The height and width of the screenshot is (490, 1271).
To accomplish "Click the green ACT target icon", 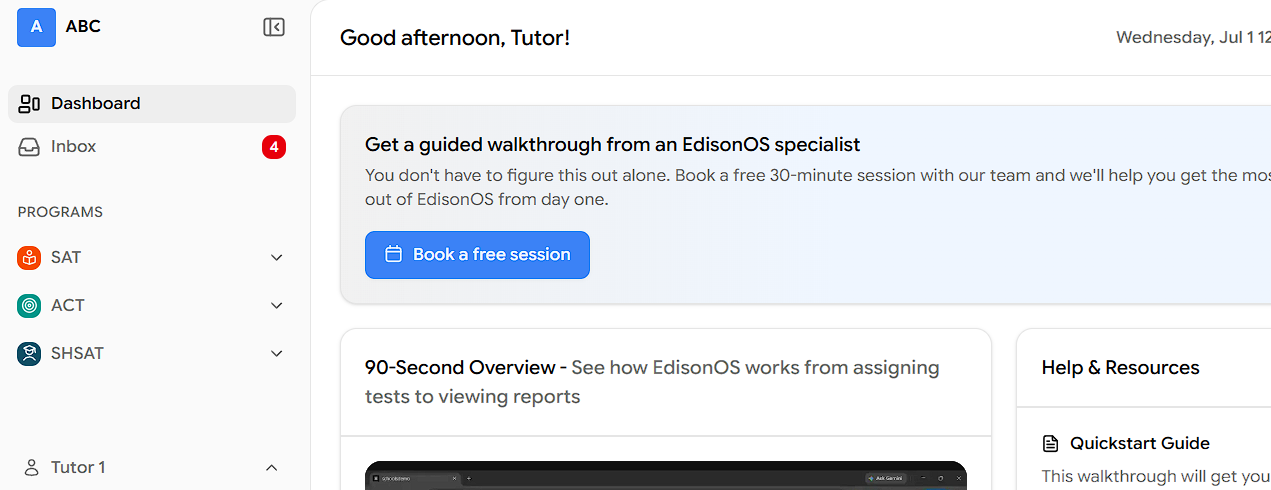I will [29, 305].
